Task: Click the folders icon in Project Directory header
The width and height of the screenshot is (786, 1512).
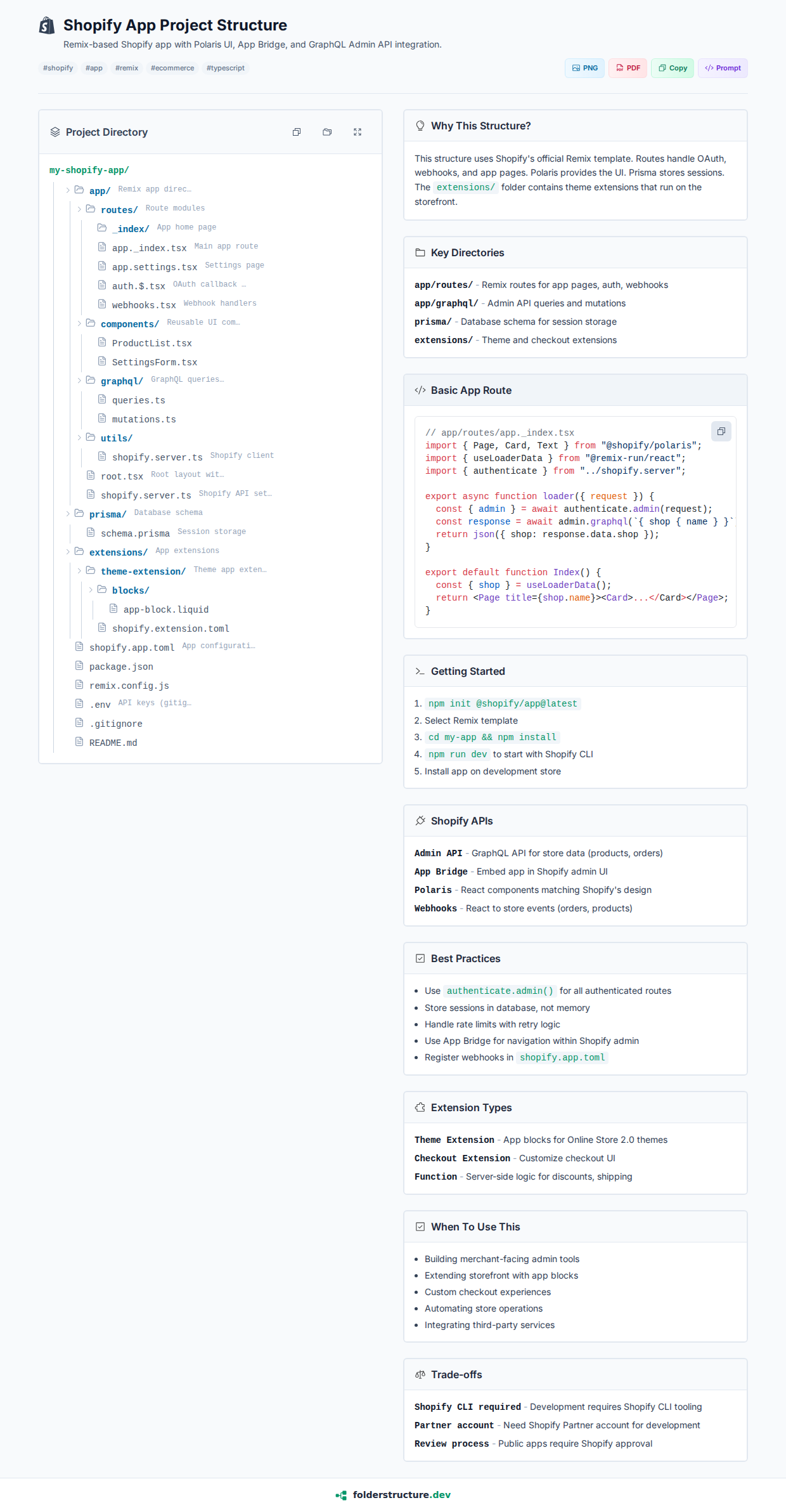Action: [327, 132]
